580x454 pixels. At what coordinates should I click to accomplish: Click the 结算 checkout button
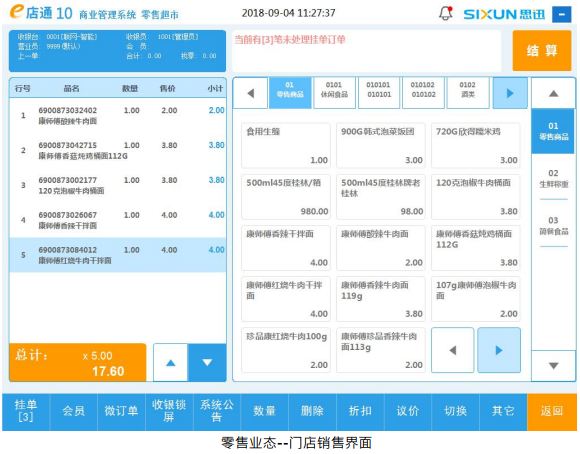click(542, 50)
